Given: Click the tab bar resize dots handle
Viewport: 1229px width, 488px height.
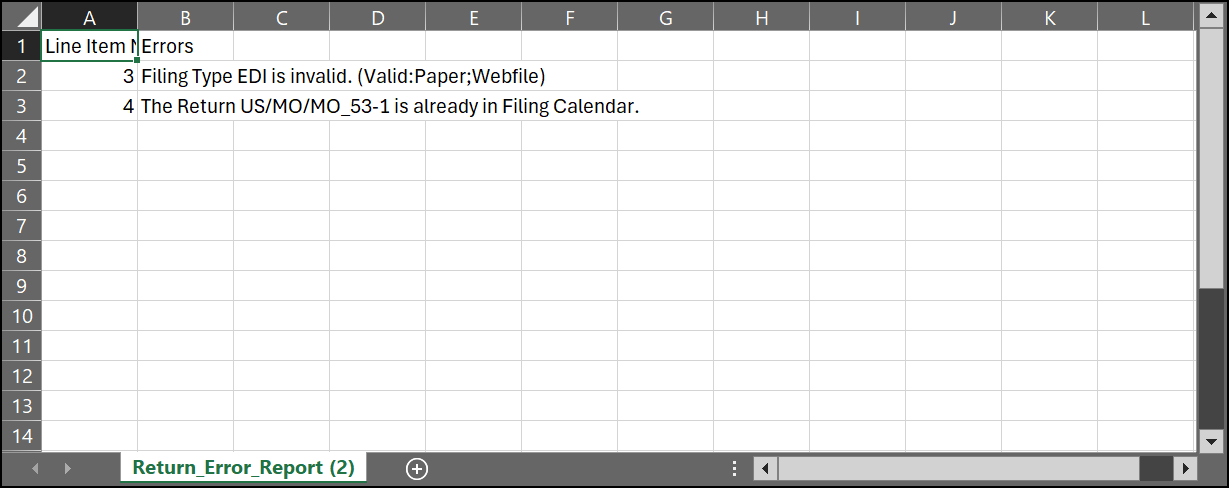Looking at the screenshot, I should pos(735,468).
